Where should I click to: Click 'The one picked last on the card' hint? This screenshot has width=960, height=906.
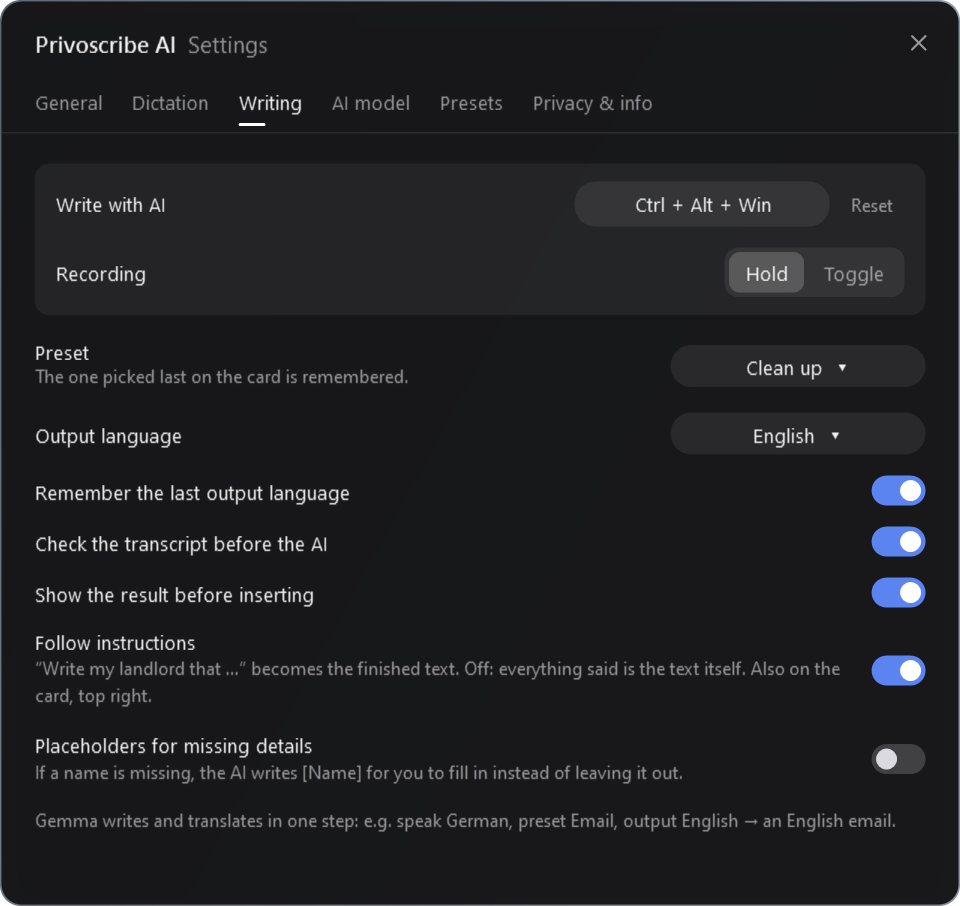coord(222,377)
